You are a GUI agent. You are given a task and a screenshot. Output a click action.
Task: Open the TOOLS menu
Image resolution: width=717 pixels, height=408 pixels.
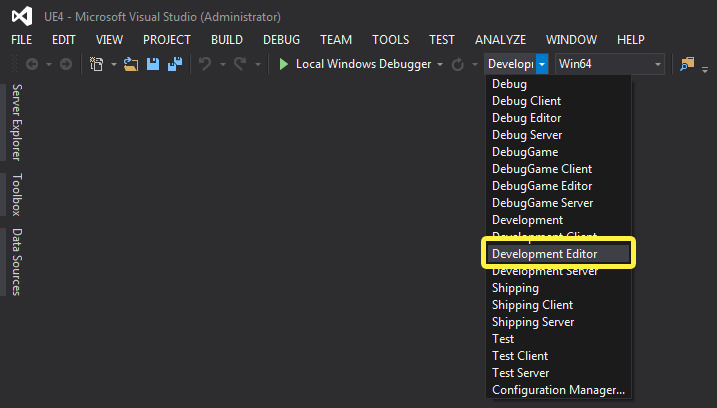click(x=391, y=40)
